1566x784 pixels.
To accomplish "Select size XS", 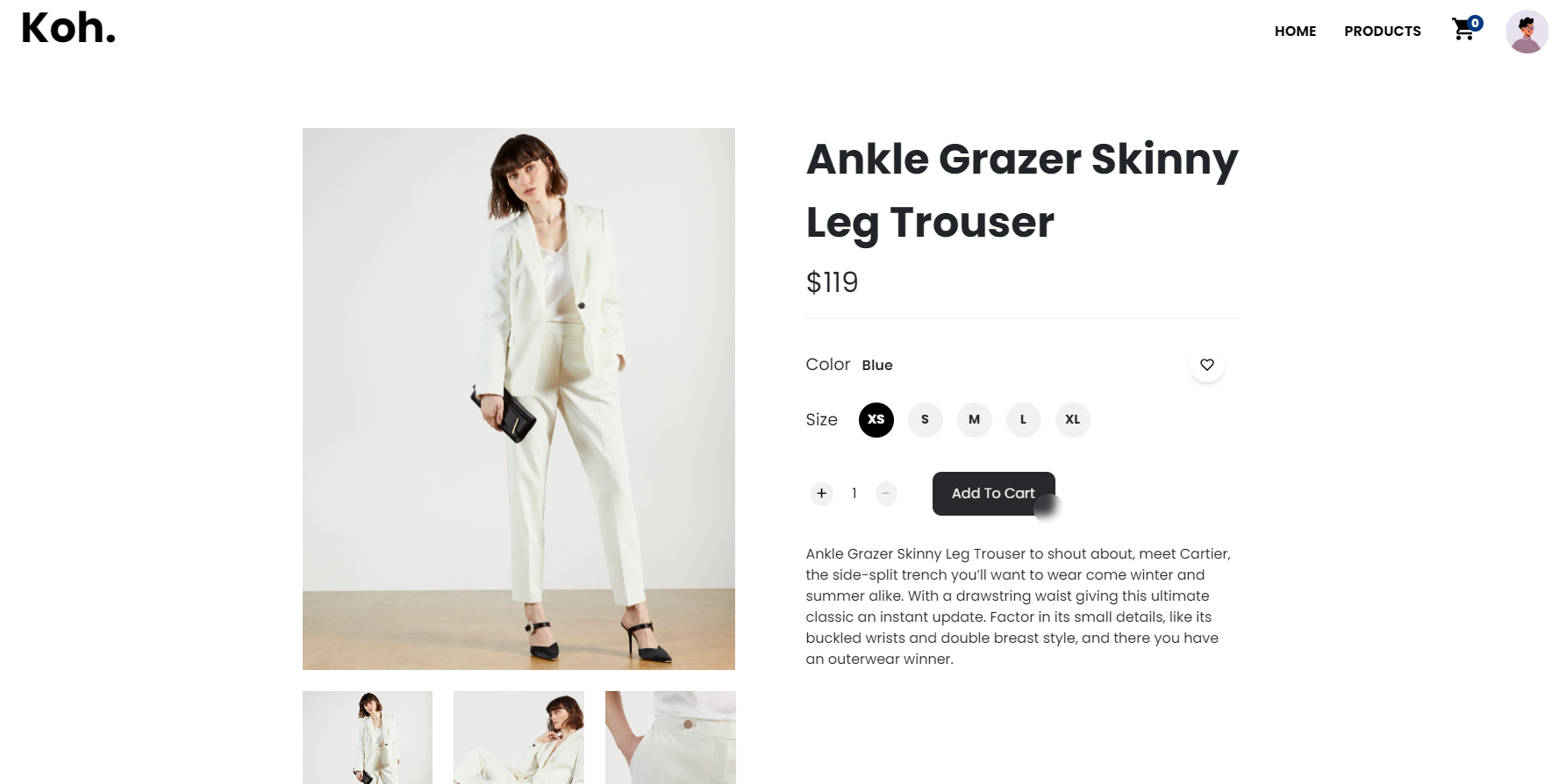I will click(x=876, y=419).
